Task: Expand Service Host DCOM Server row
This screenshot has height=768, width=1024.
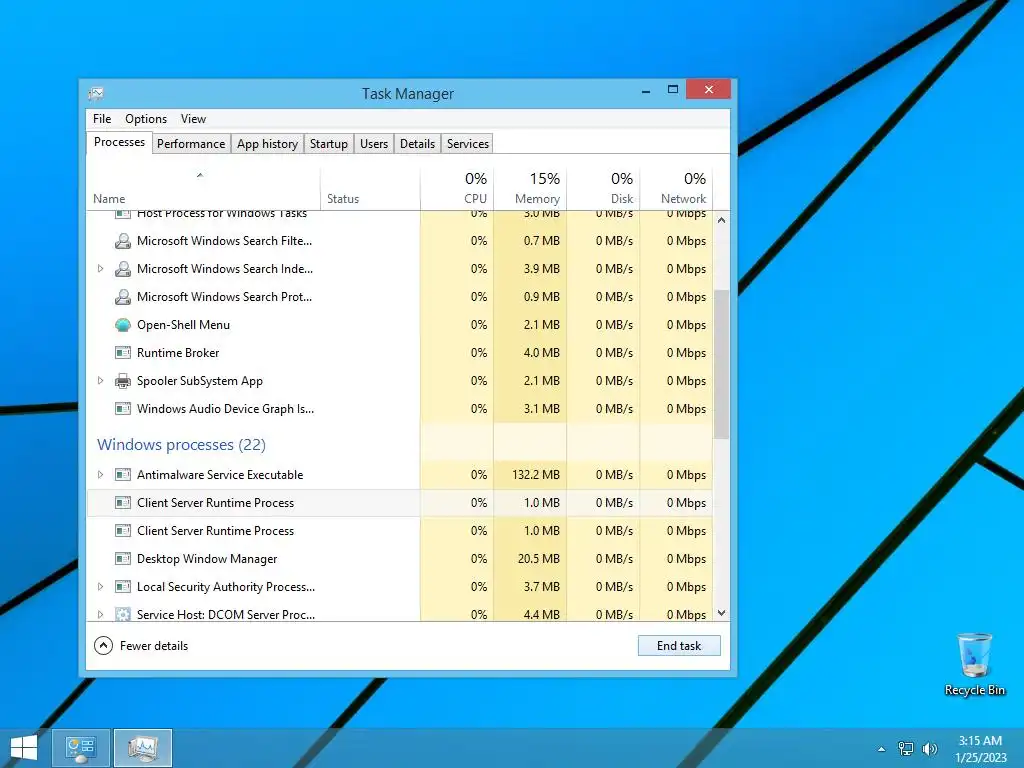Action: [x=100, y=615]
